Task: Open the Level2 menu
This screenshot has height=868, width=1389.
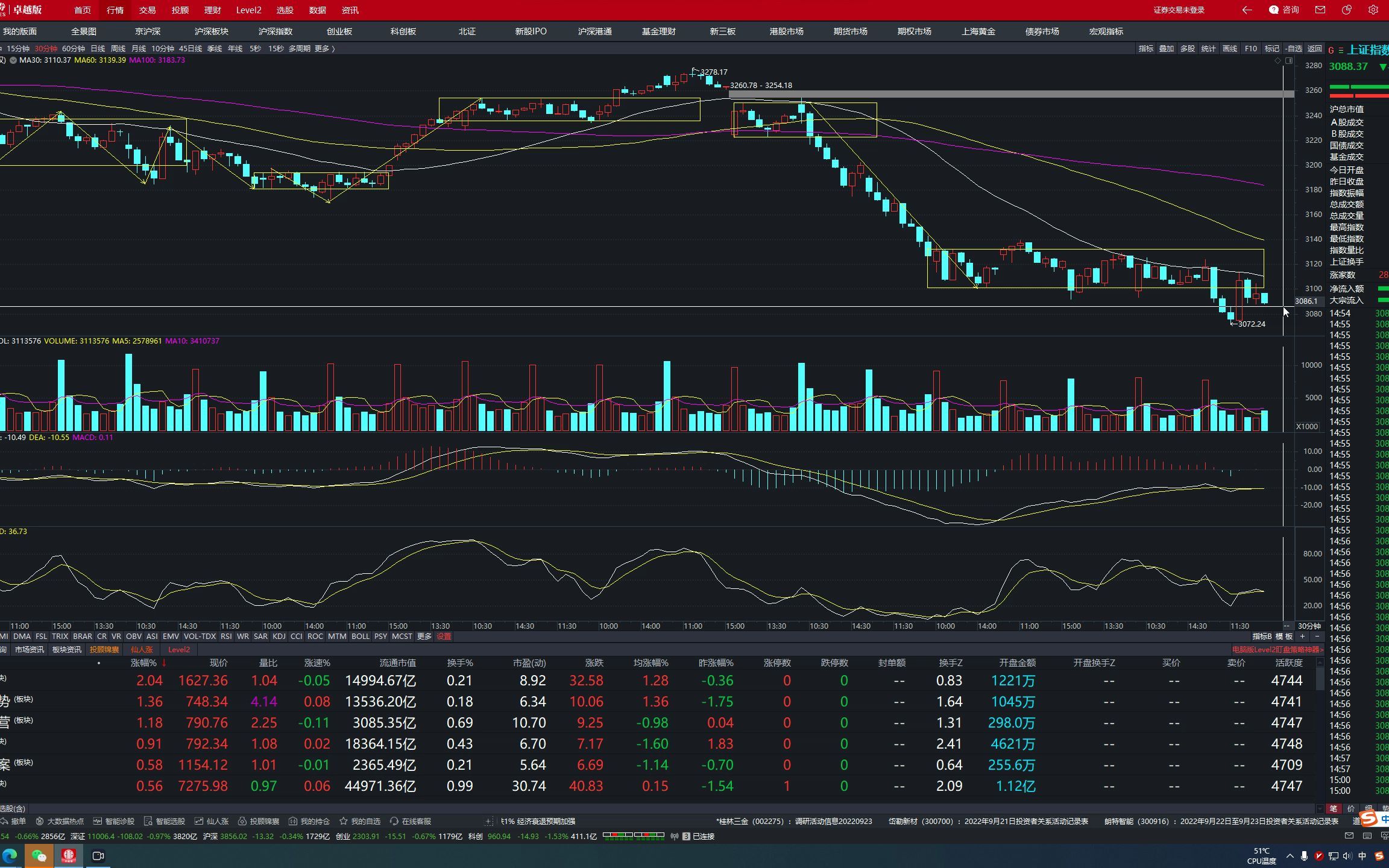Action: click(x=248, y=10)
